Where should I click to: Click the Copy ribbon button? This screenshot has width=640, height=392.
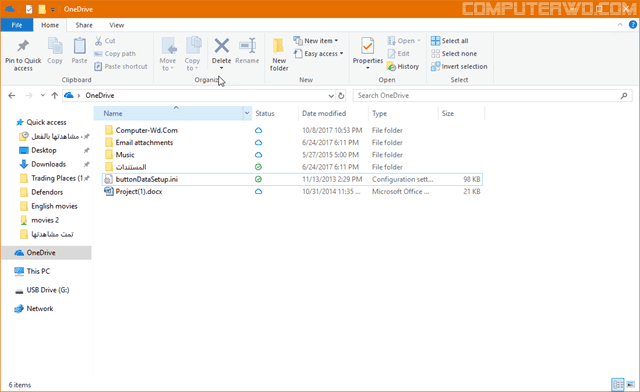coord(55,51)
